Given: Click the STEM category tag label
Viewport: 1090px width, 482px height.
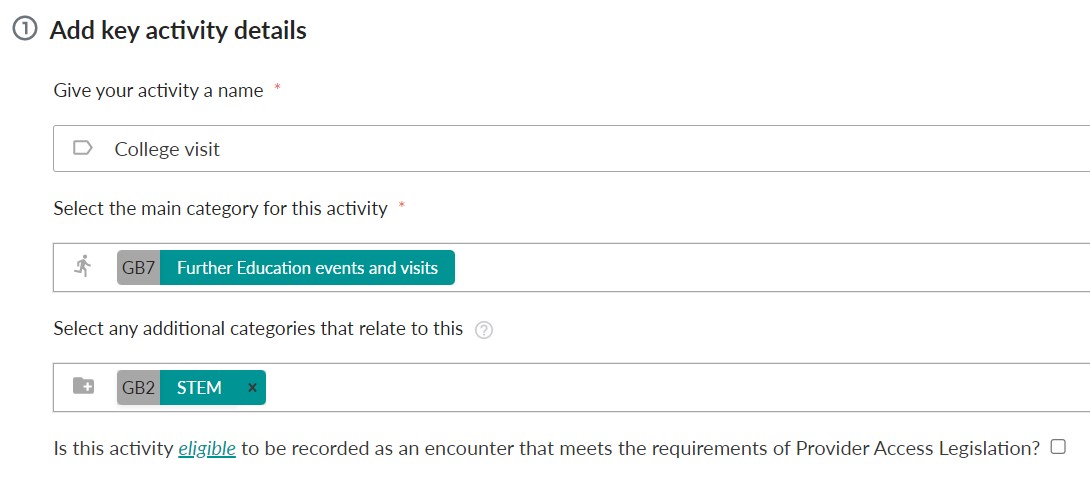Looking at the screenshot, I should click(x=200, y=387).
